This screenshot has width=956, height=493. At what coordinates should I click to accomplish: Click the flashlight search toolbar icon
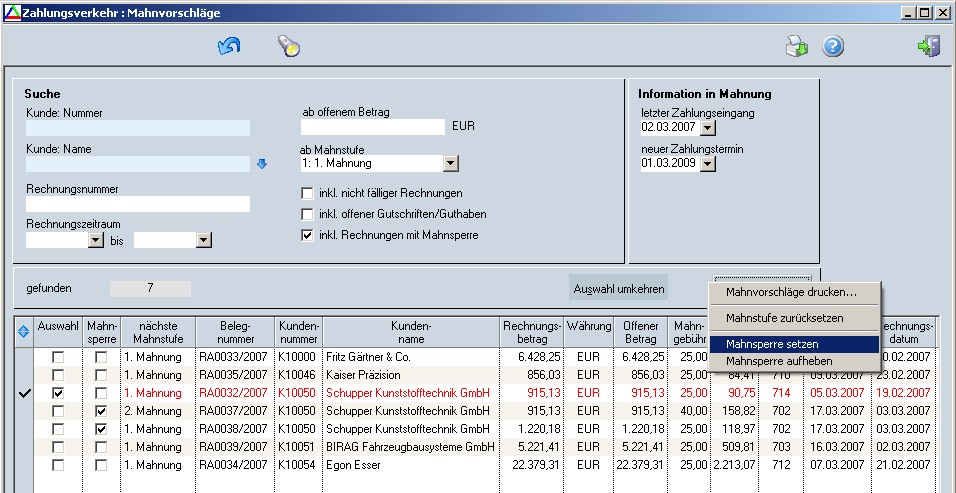tap(288, 46)
